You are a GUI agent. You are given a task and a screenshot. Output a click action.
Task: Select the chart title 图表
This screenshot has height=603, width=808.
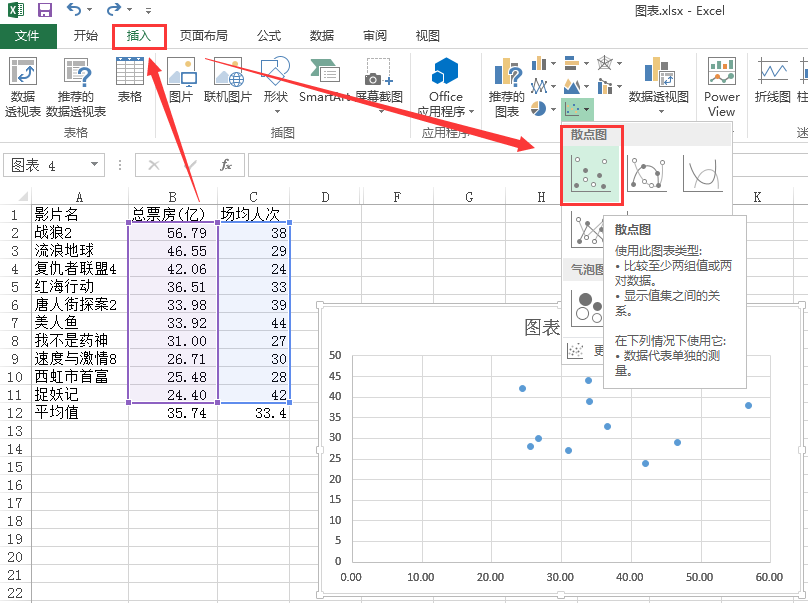542,327
